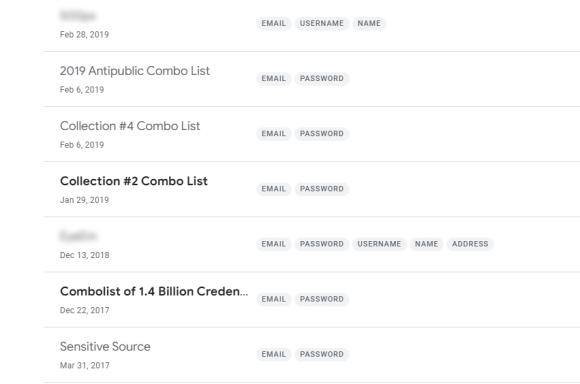Click NAME tag on Dec 13, 2018 row
This screenshot has height=384, width=580.
coord(426,244)
